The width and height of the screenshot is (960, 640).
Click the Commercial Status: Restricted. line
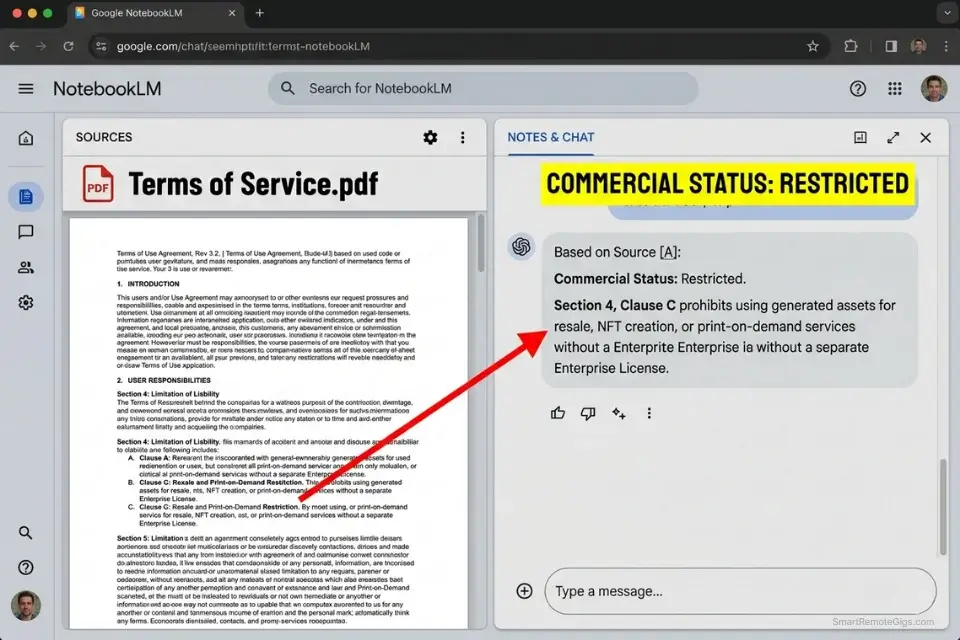point(650,279)
